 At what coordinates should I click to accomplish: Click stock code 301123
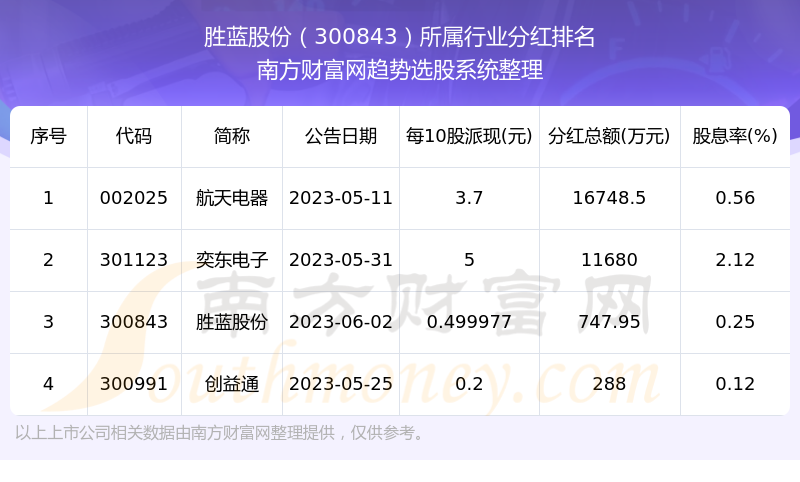coord(134,260)
